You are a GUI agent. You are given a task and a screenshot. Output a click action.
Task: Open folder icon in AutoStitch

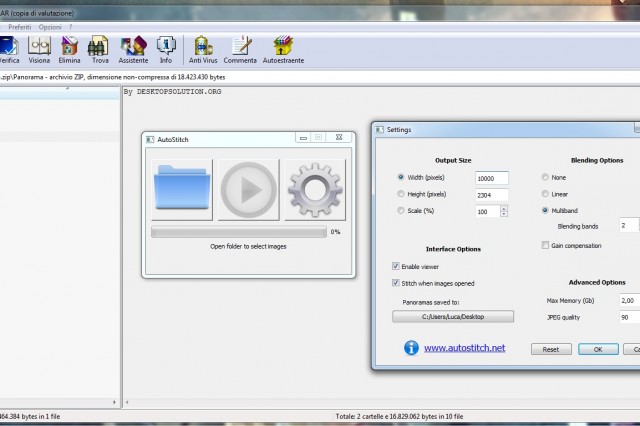tap(182, 189)
